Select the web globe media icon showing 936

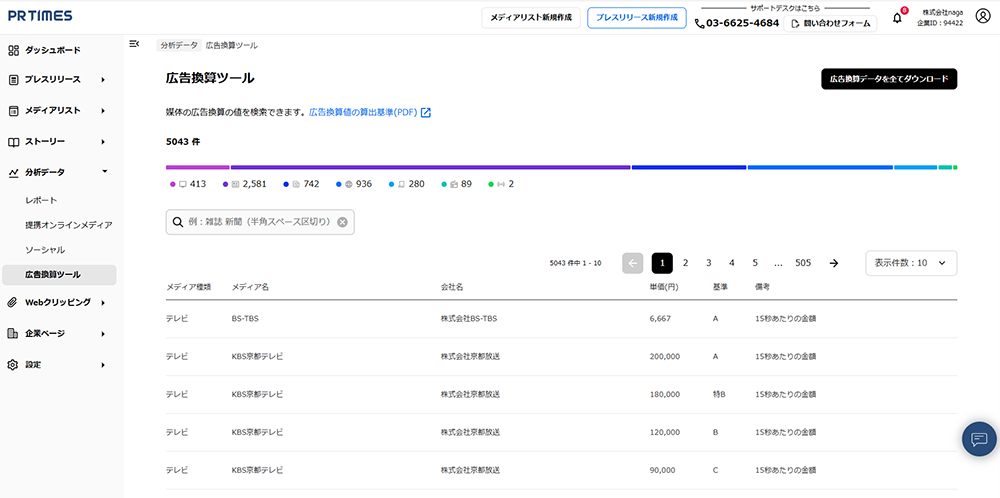coord(349,184)
